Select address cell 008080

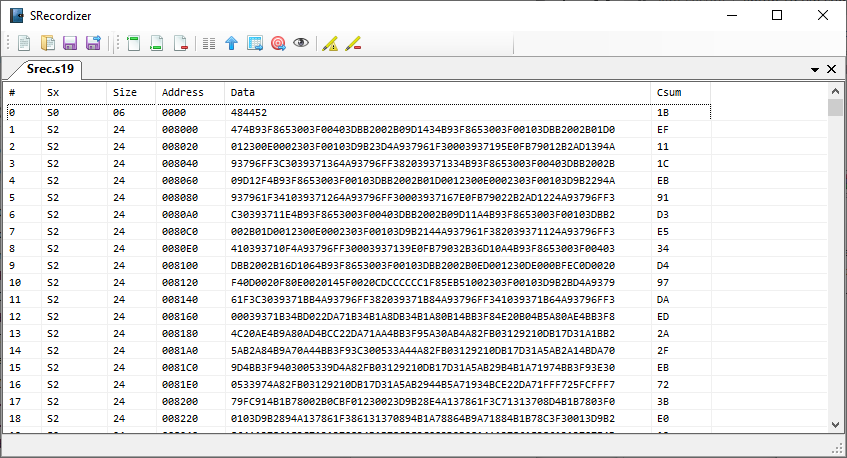[x=180, y=198]
